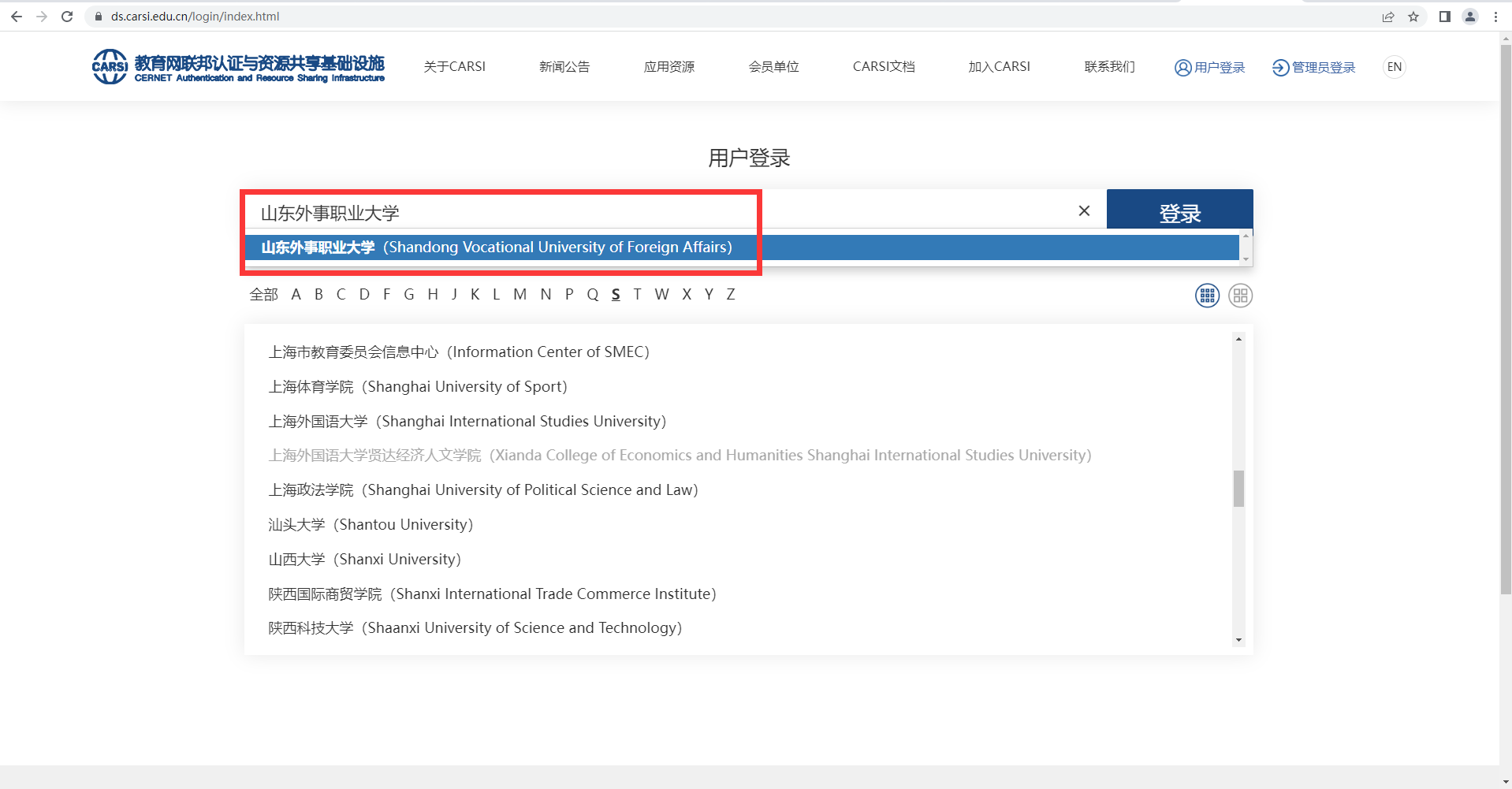
Task: Select 上海外国语大学 (Shanghai International Studies University)
Action: (467, 422)
